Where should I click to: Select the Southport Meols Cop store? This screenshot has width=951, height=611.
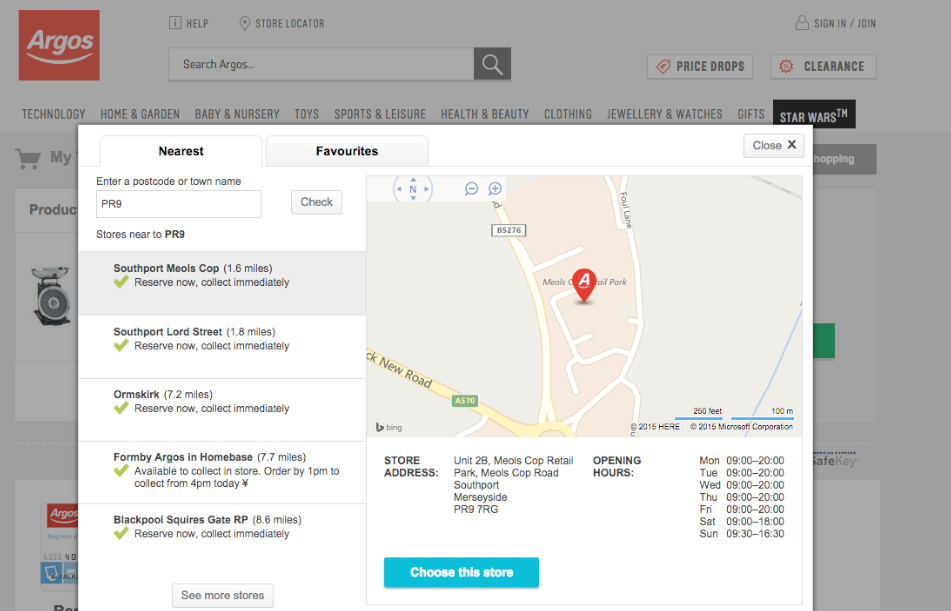coord(222,283)
